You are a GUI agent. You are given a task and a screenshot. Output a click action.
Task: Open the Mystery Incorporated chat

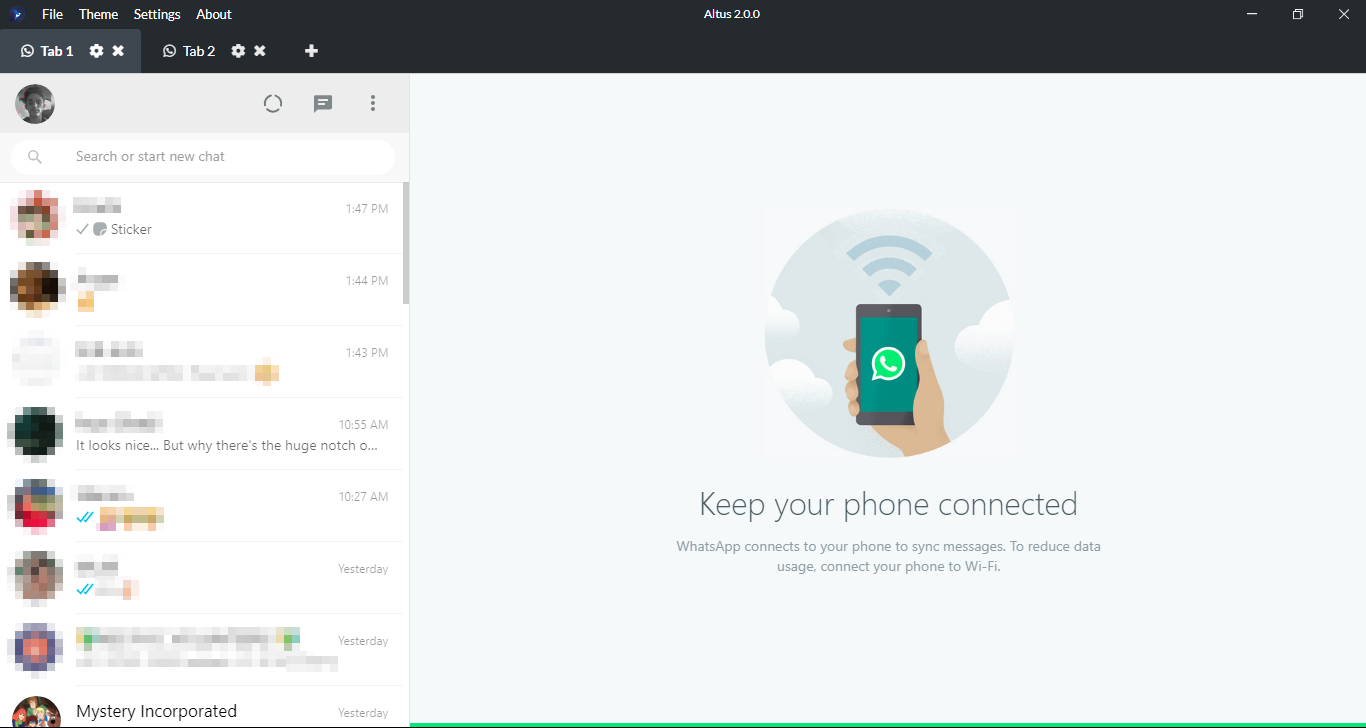point(201,707)
